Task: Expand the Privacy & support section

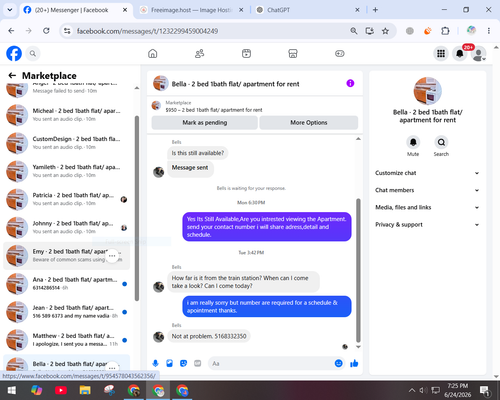Action: point(427,225)
